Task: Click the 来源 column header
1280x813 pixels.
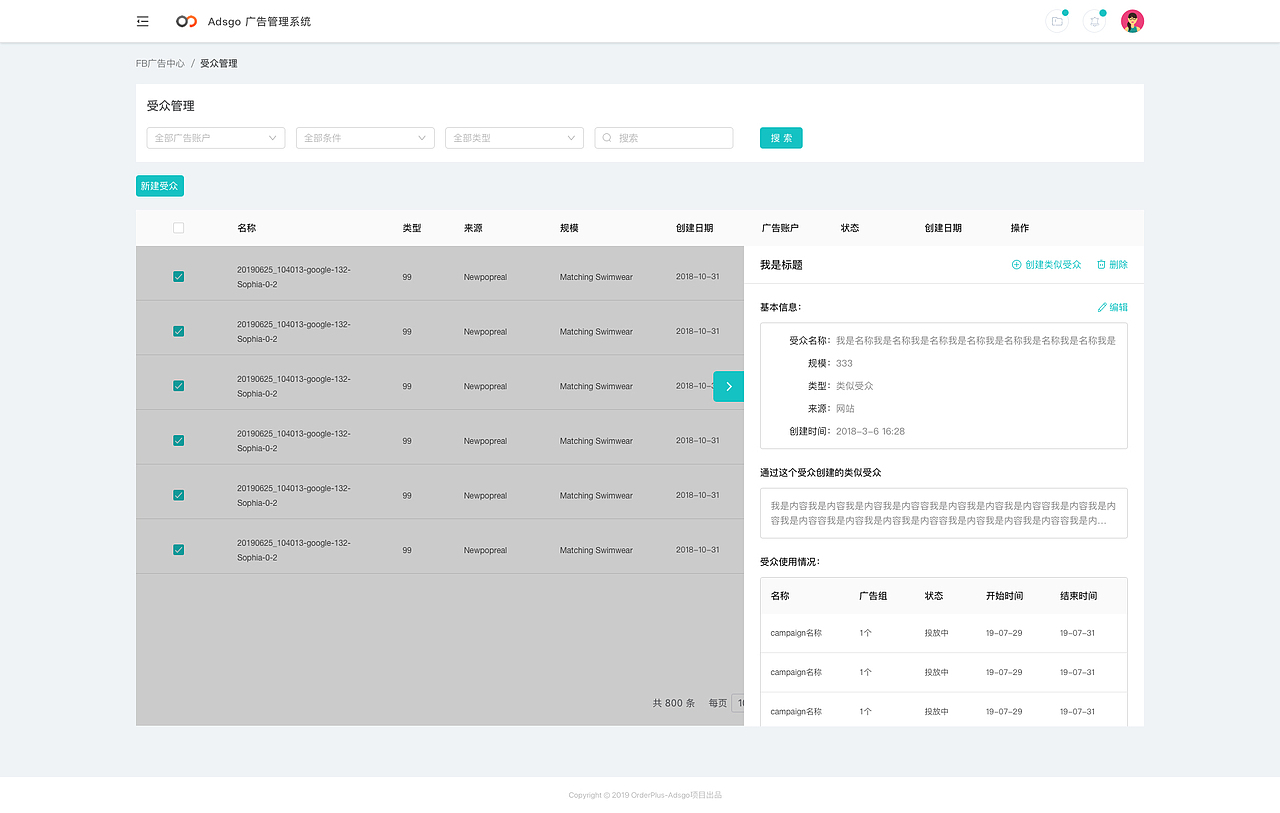Action: point(473,228)
